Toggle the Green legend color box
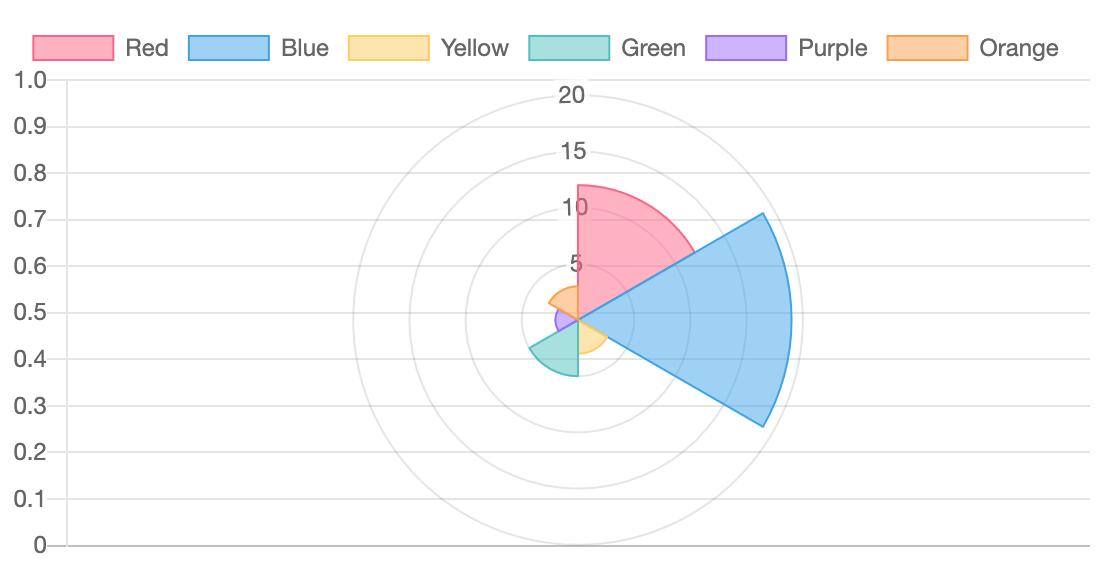The height and width of the screenshot is (570, 1102). click(x=569, y=48)
